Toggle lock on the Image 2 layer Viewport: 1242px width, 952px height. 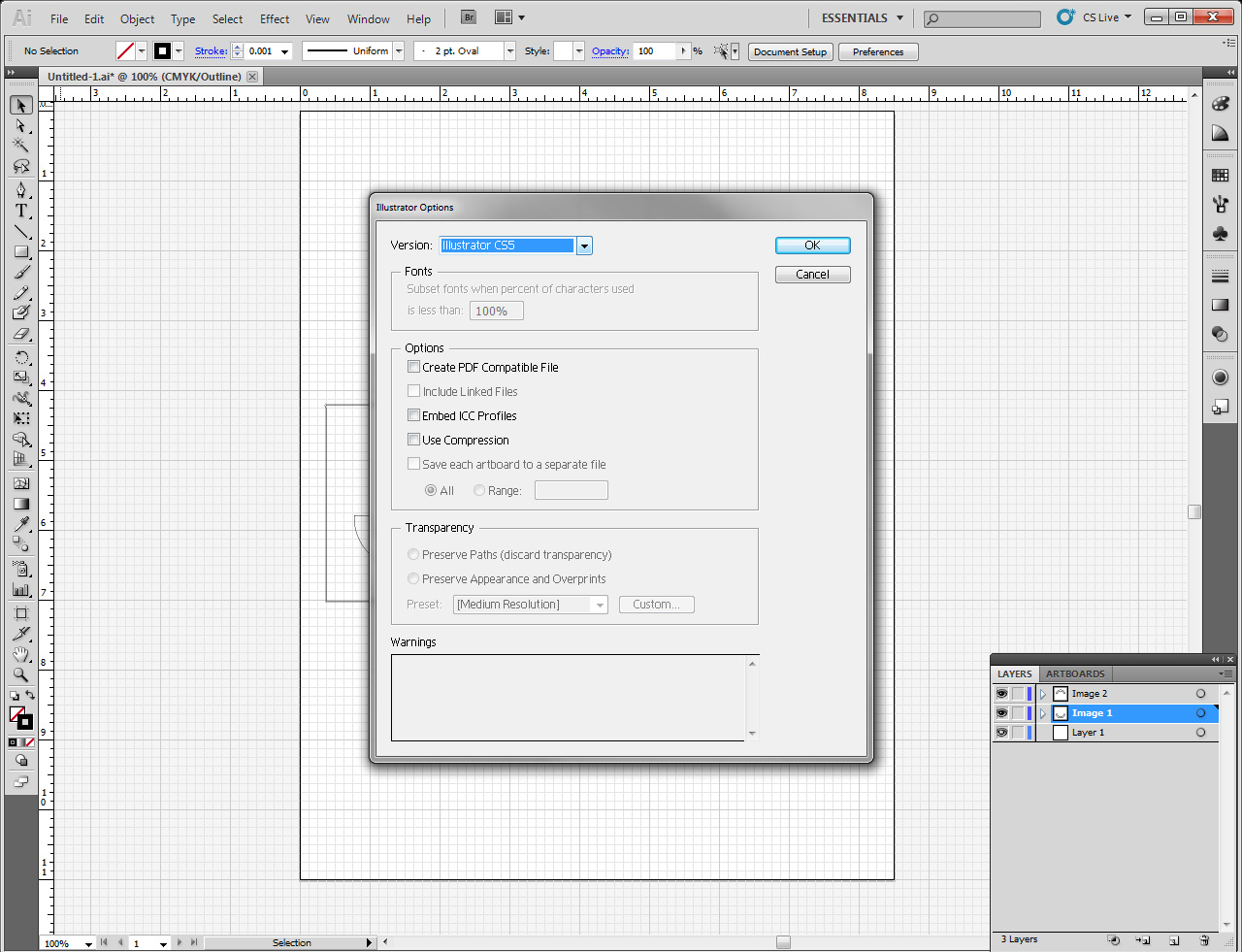(x=1018, y=694)
